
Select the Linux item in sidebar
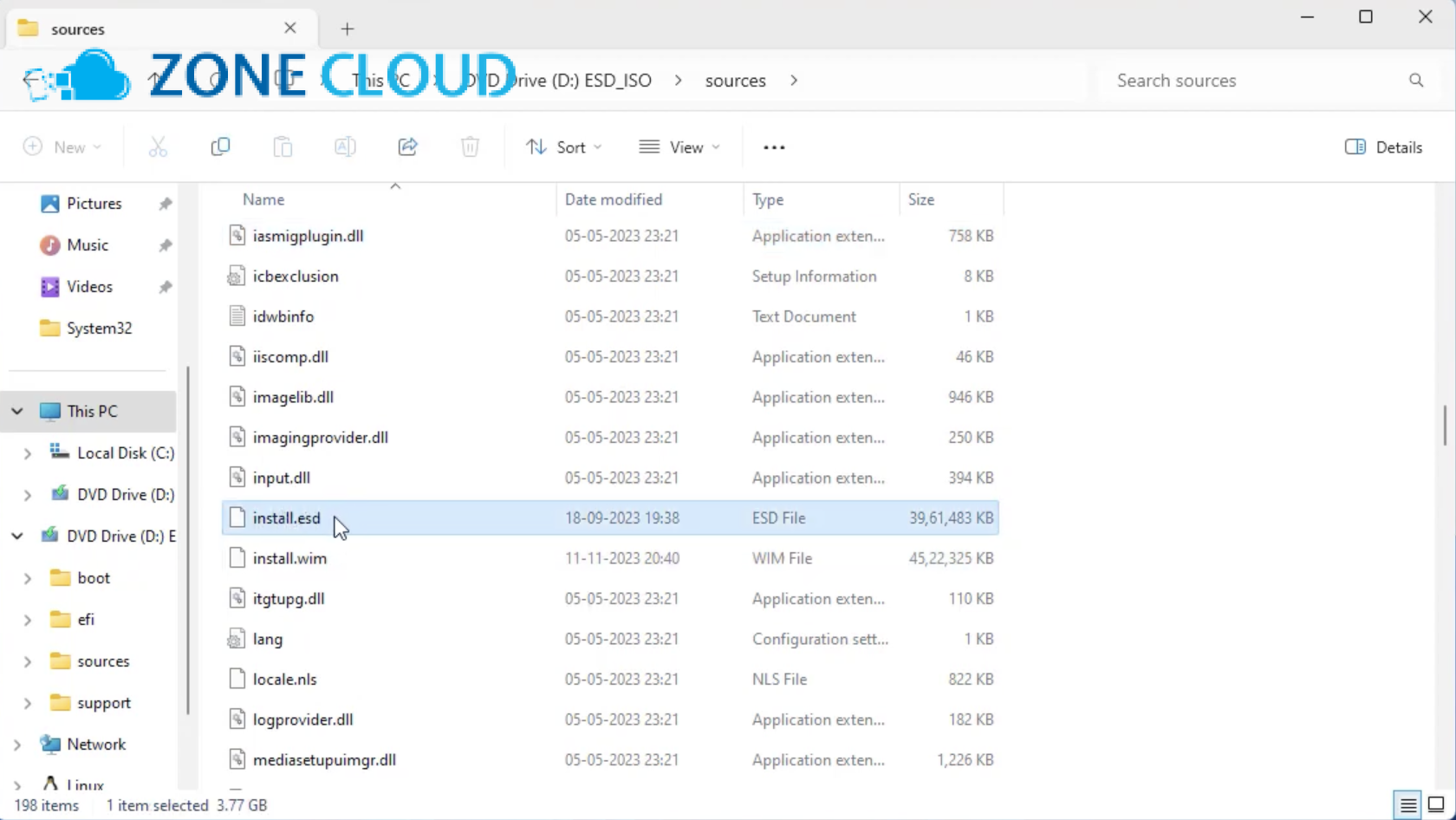click(x=85, y=784)
